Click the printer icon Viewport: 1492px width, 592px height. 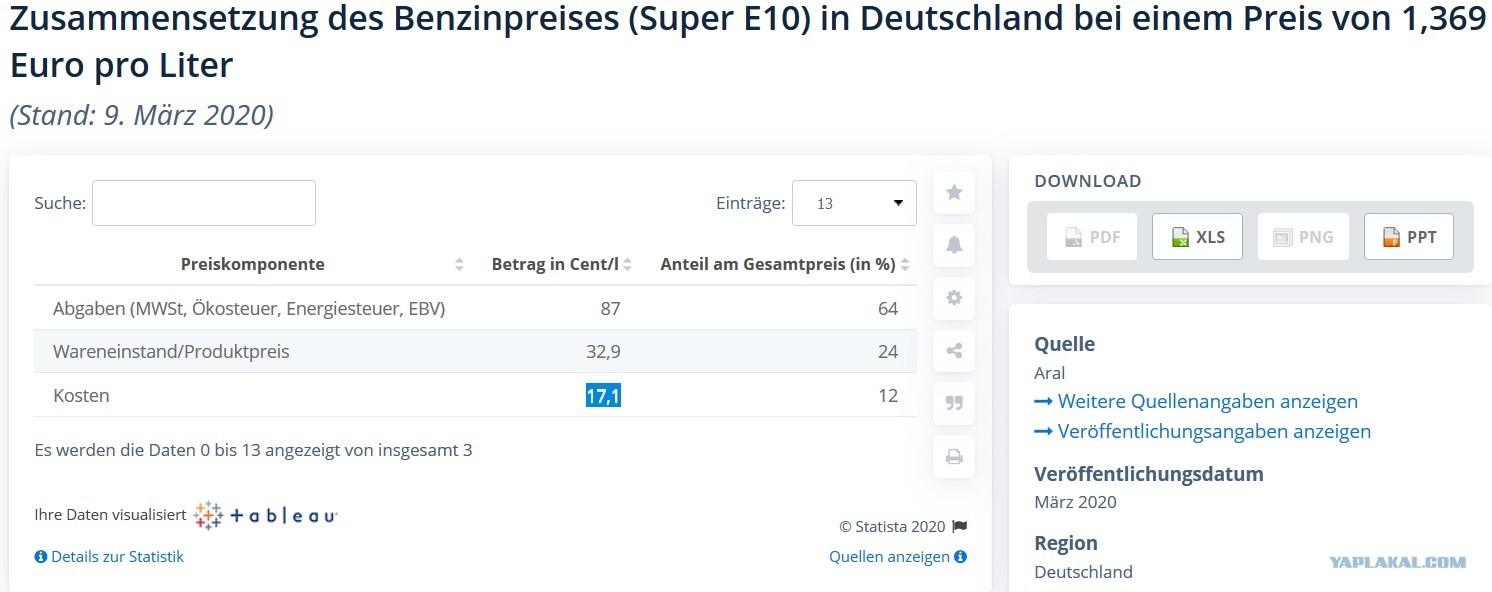click(x=954, y=457)
